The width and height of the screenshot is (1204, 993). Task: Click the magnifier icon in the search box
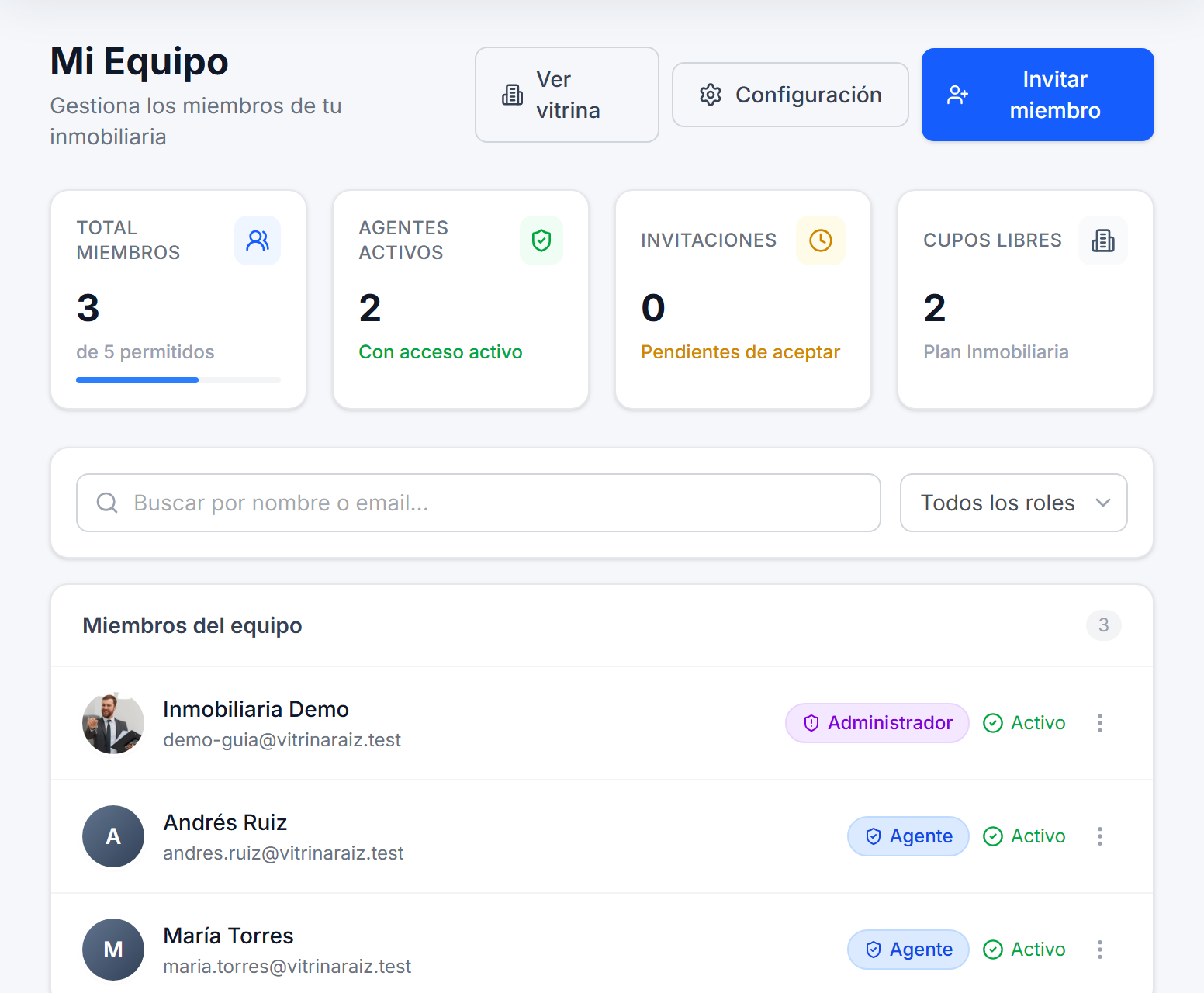point(107,503)
